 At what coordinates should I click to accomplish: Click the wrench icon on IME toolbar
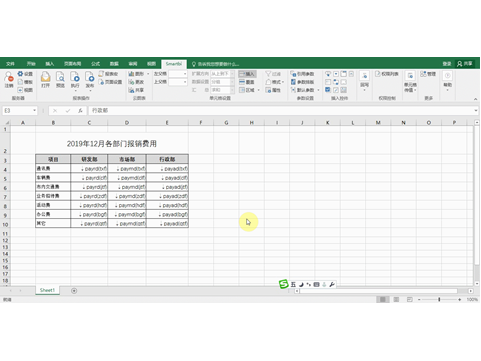pos(332,284)
